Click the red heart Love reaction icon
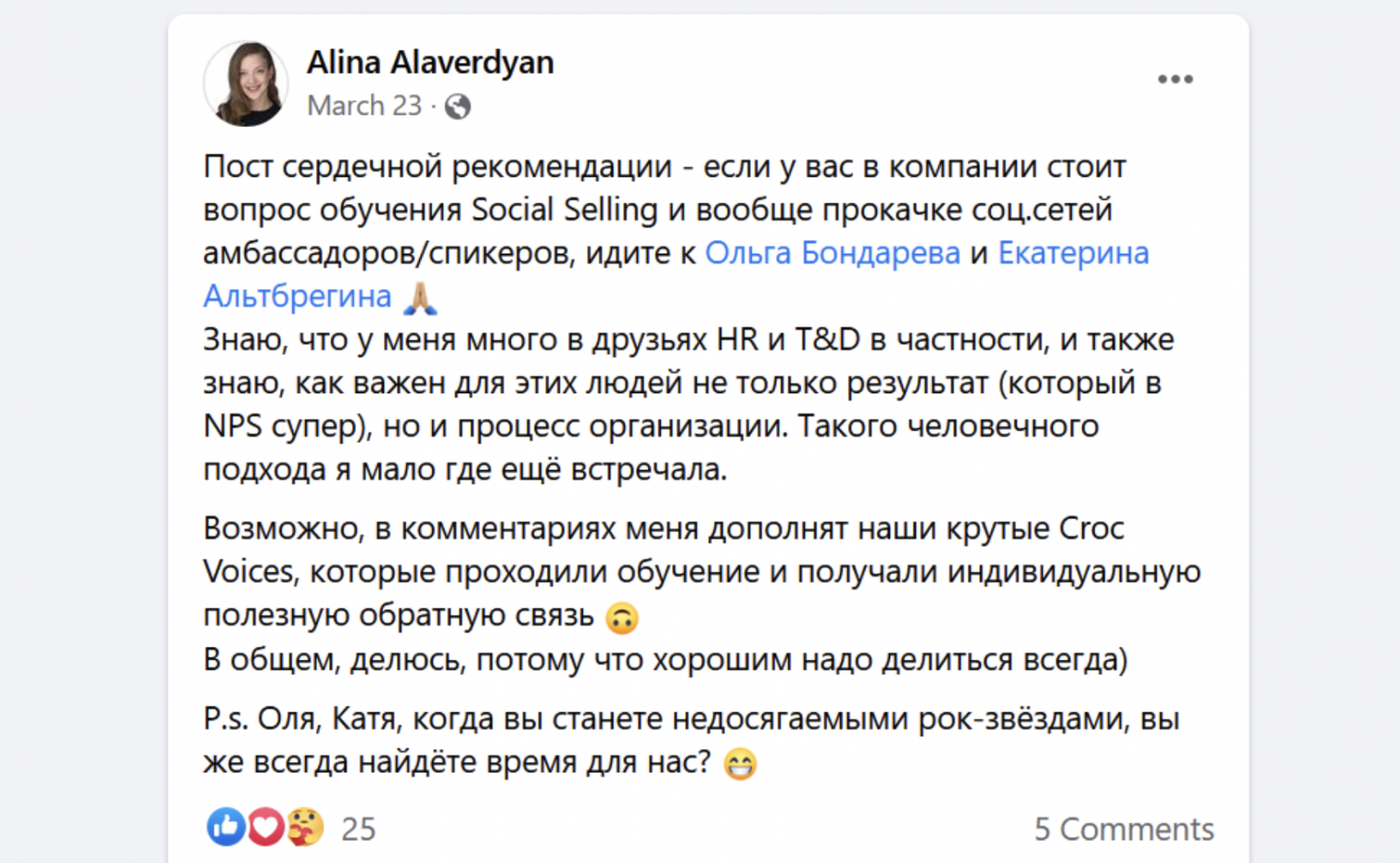1400x863 pixels. pos(265,826)
